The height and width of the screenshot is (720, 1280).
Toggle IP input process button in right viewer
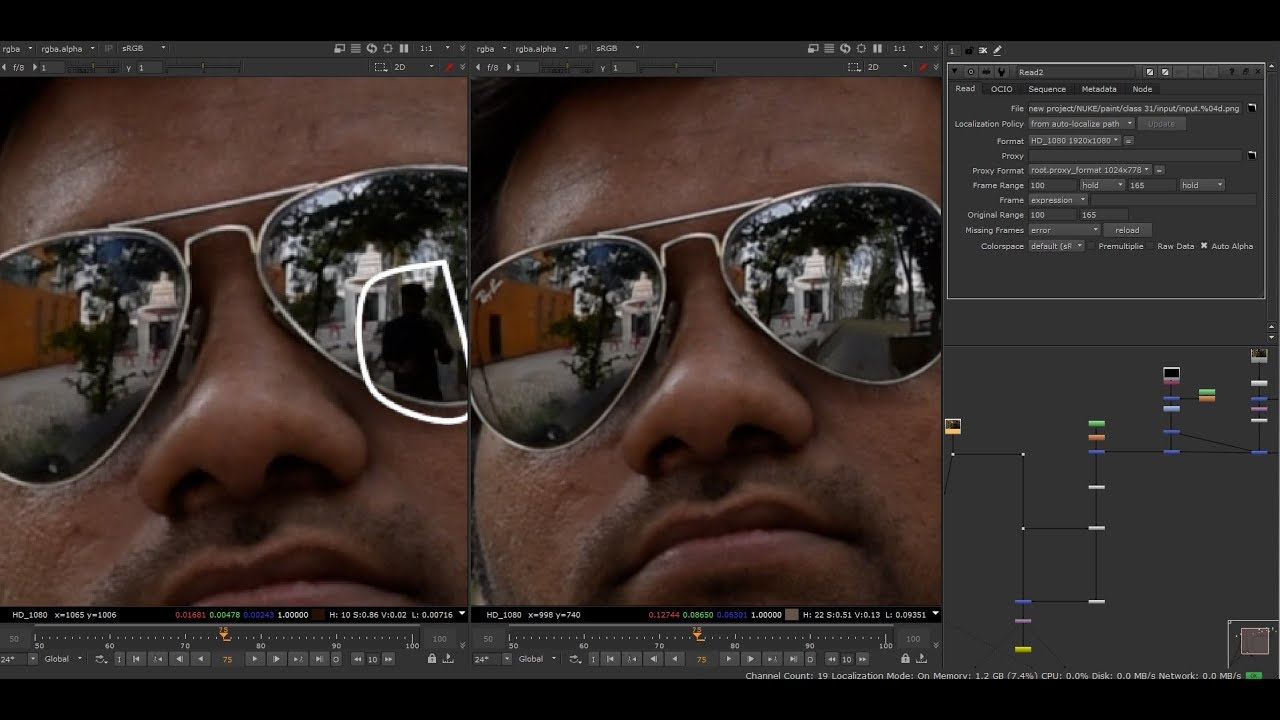click(583, 48)
